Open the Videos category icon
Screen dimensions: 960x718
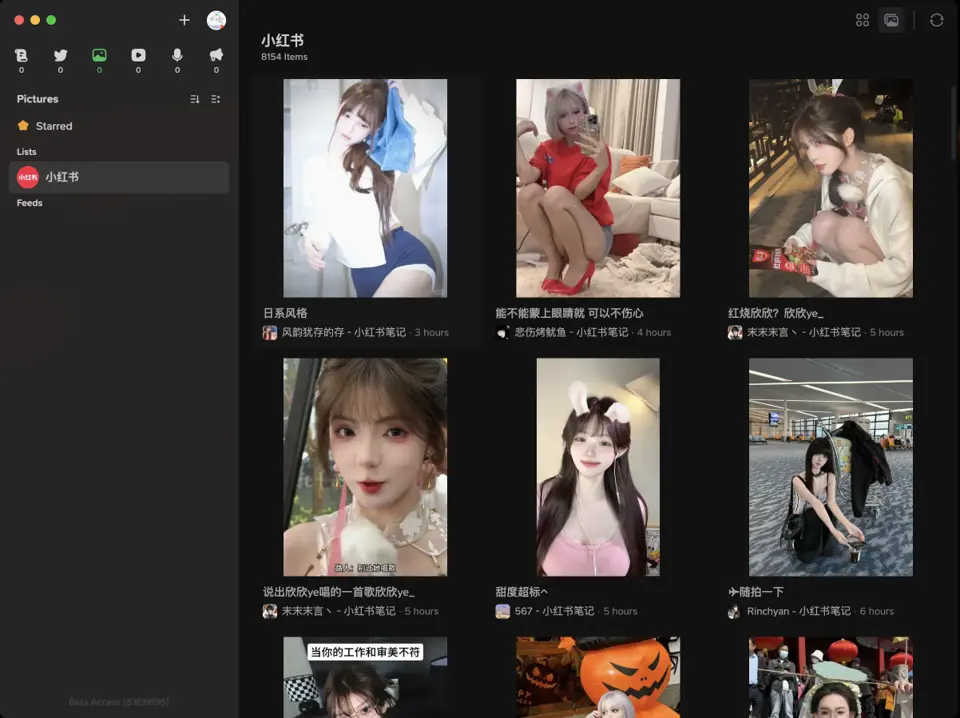tap(138, 56)
